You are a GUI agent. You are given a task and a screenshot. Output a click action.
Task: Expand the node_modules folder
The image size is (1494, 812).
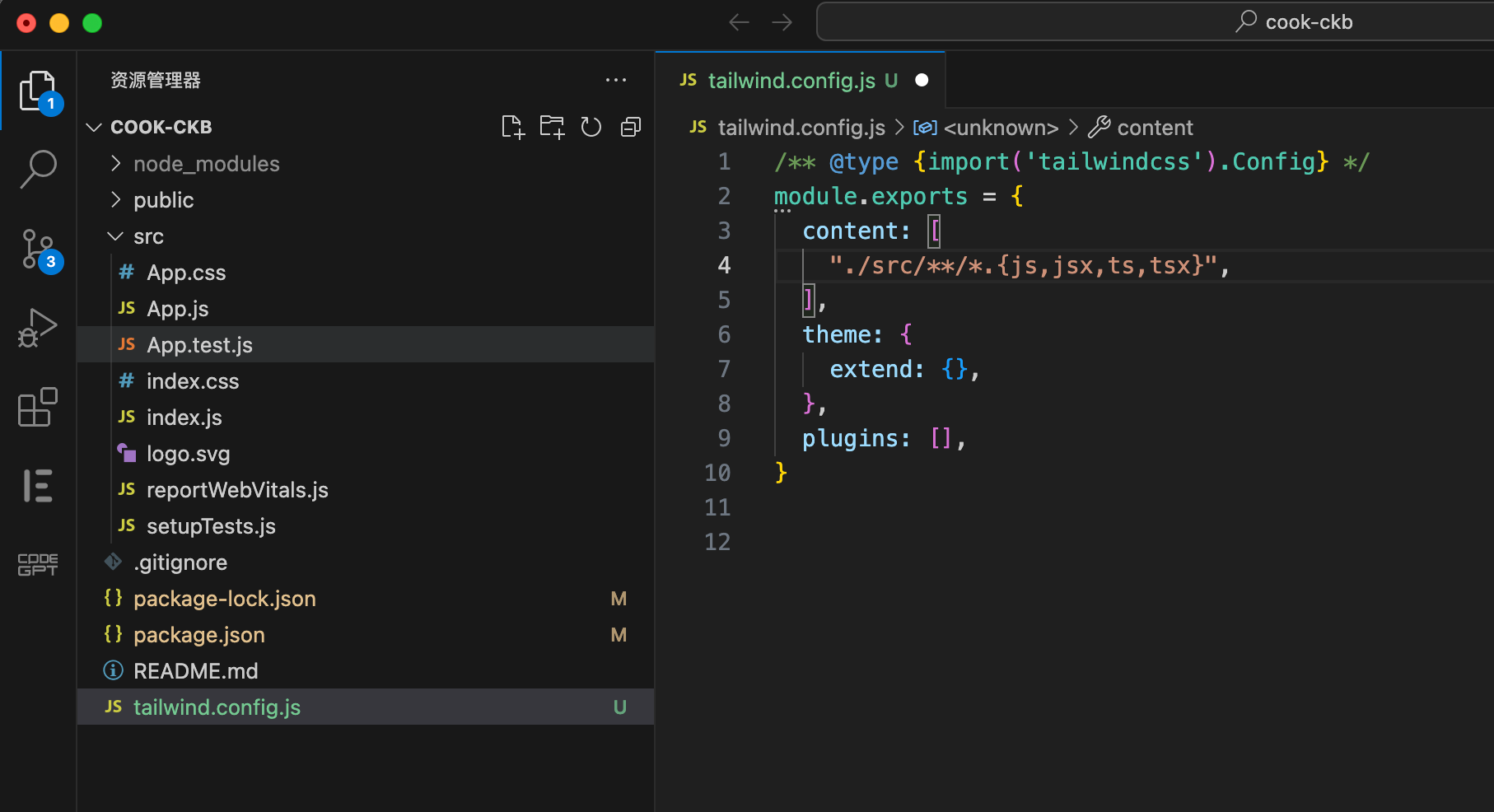pyautogui.click(x=366, y=164)
